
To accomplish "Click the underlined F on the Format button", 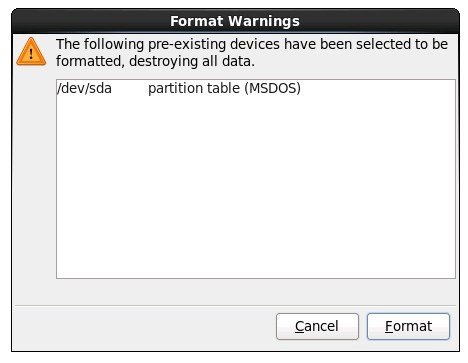I will tap(389, 326).
